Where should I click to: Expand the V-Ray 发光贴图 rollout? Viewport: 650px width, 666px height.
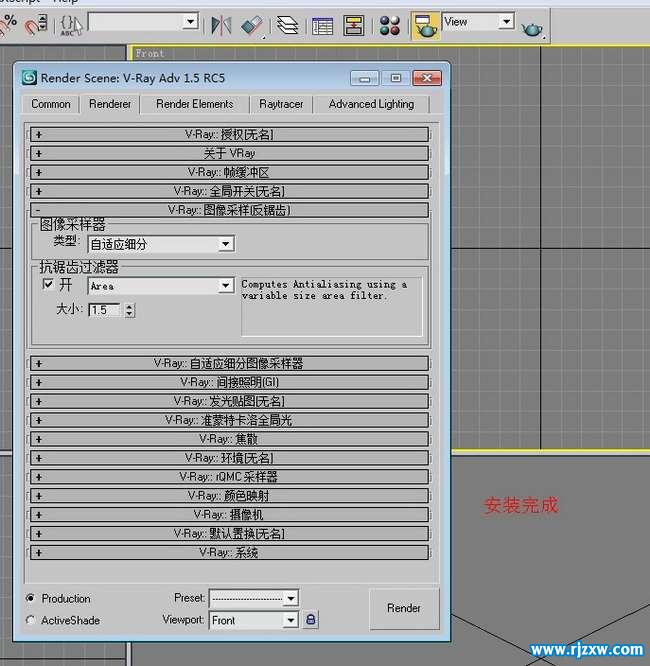229,401
